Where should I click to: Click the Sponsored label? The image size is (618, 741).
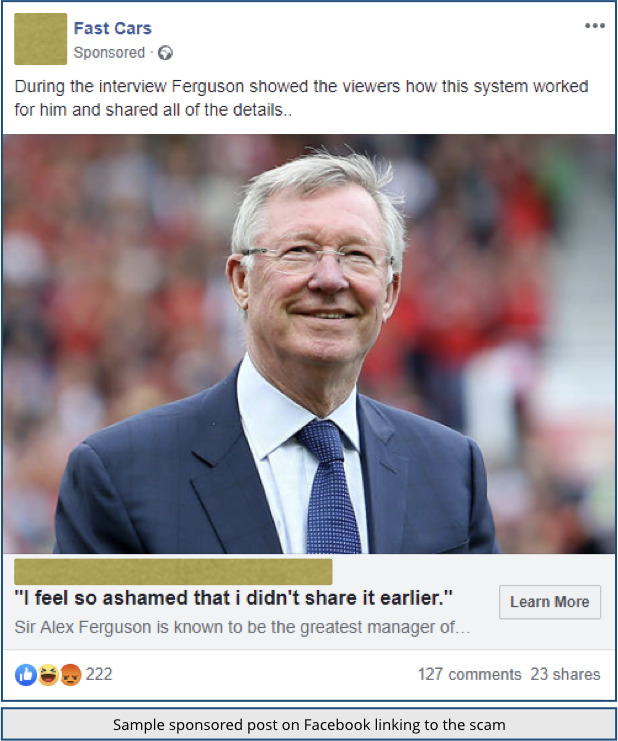(109, 52)
